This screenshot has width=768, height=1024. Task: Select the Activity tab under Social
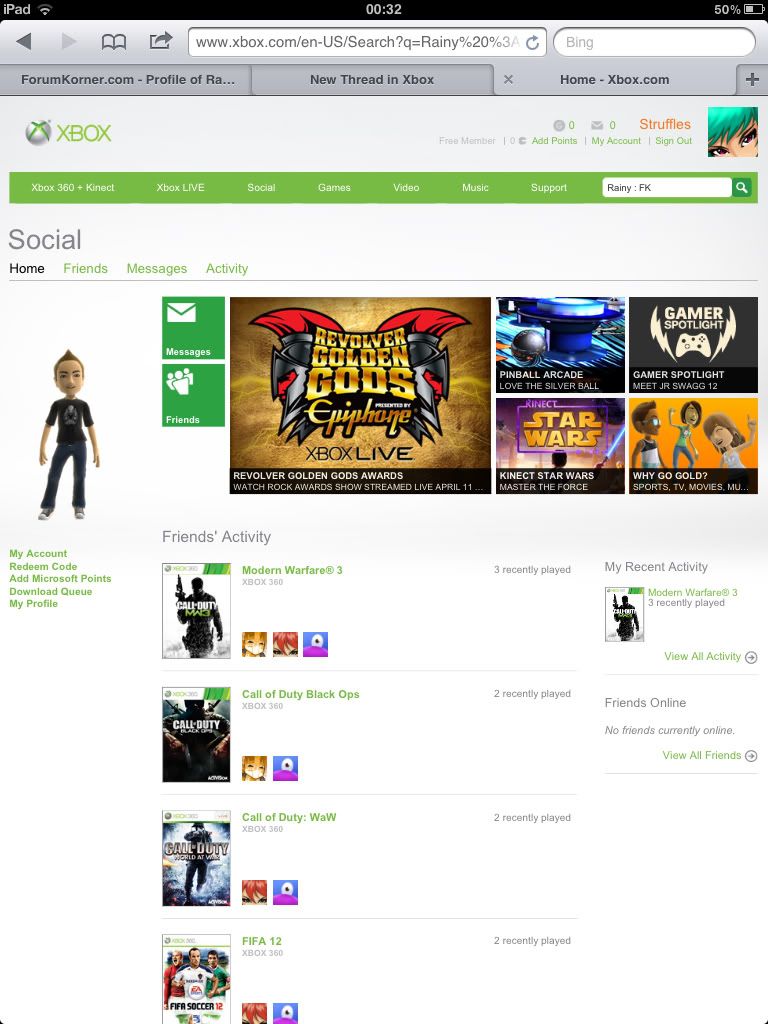227,268
